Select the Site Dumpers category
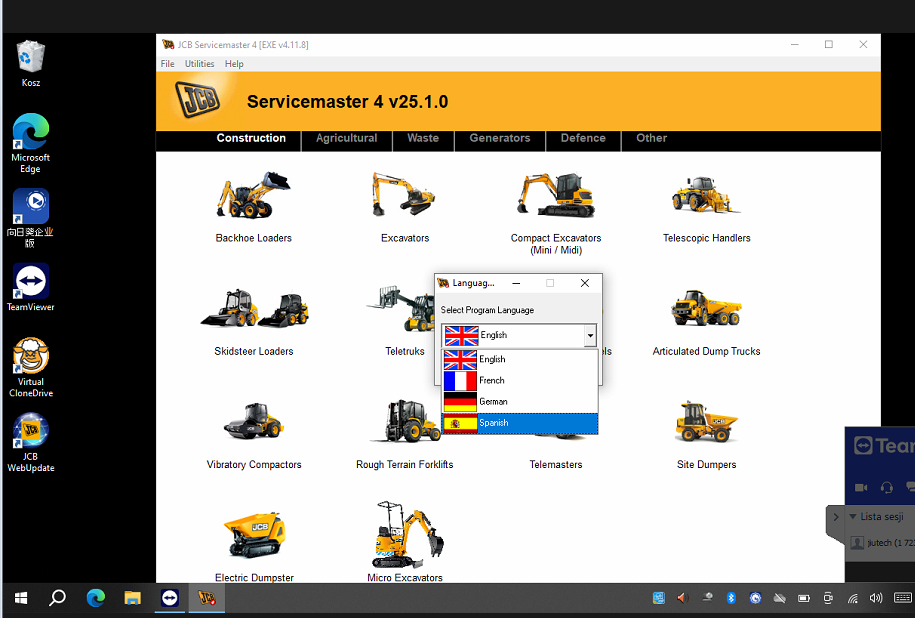Screen dimensions: 915x618 (706, 435)
